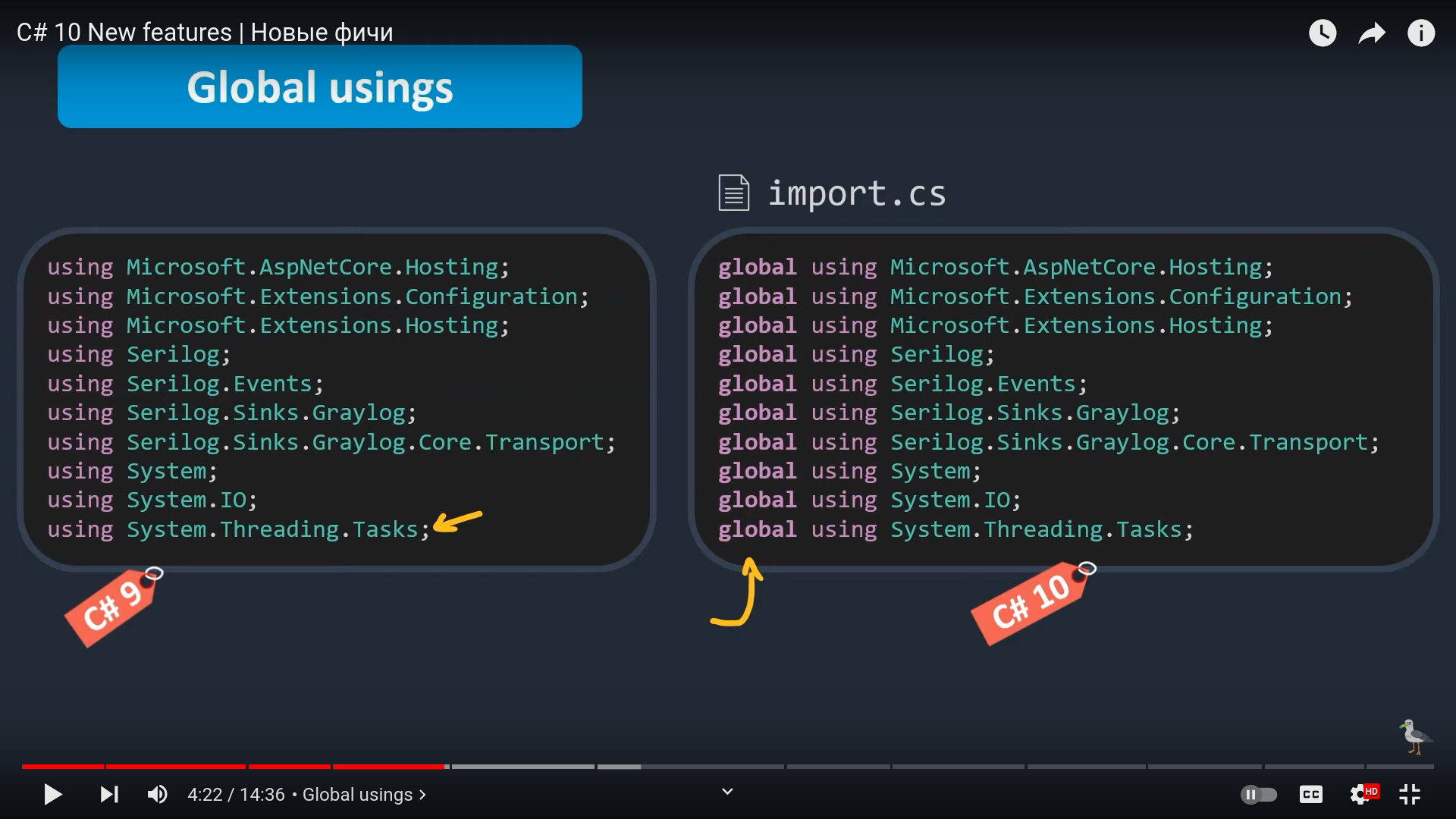Viewport: 1456px width, 819px height.
Task: Mute the video volume
Action: pyautogui.click(x=157, y=794)
